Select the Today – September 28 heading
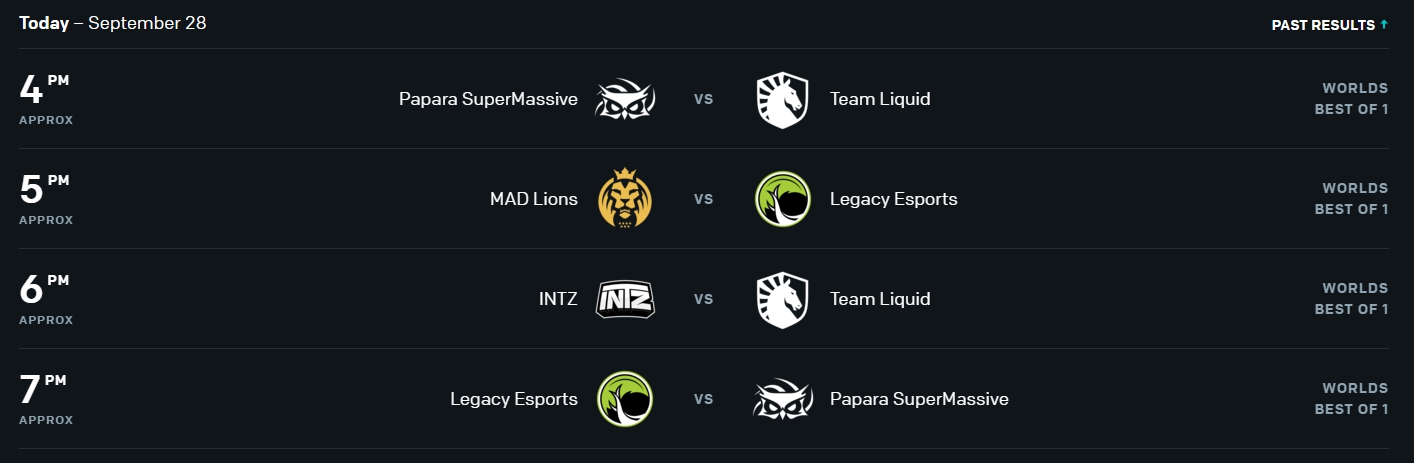Image resolution: width=1414 pixels, height=463 pixels. [112, 23]
